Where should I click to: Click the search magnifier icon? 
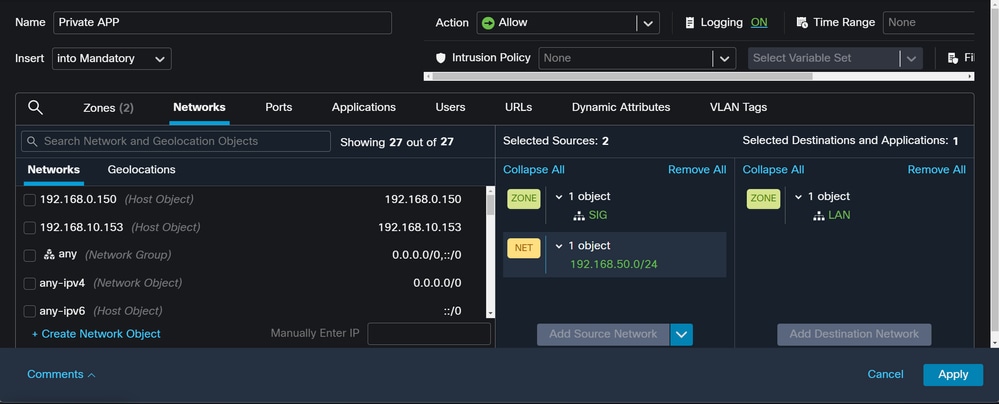click(x=36, y=108)
